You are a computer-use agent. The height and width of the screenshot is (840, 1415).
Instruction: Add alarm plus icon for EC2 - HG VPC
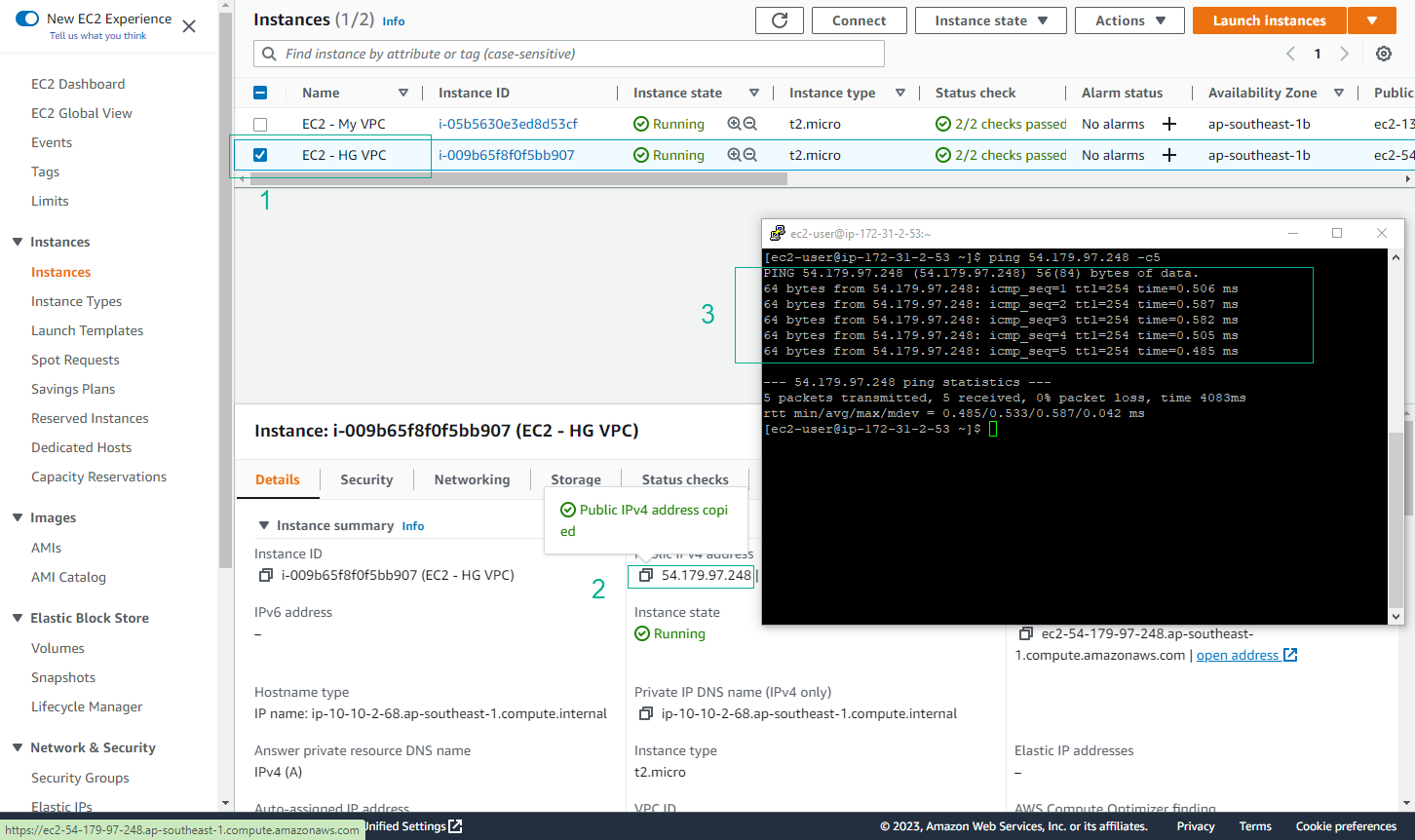[x=1169, y=155]
